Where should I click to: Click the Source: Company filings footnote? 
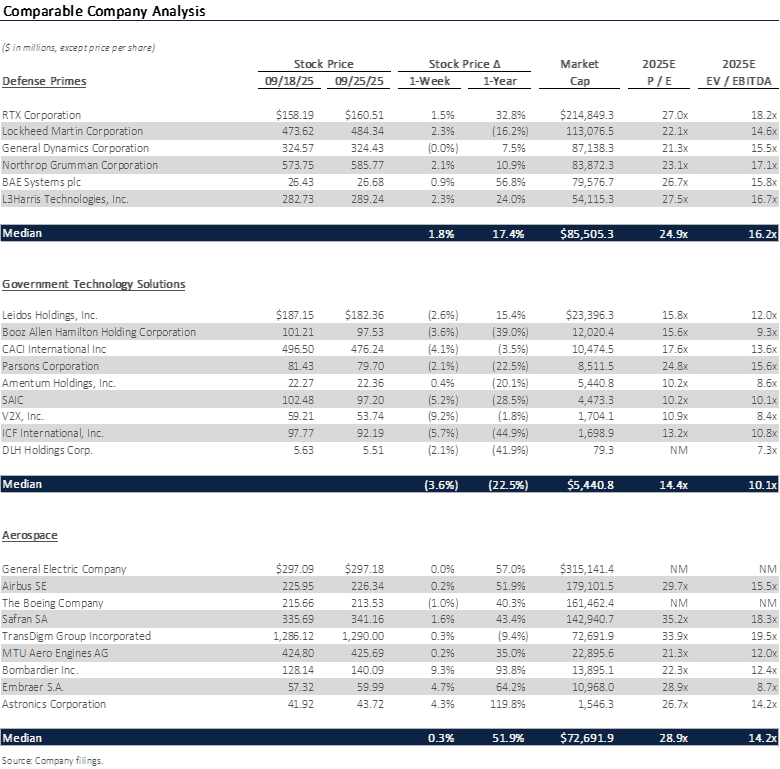point(52,760)
